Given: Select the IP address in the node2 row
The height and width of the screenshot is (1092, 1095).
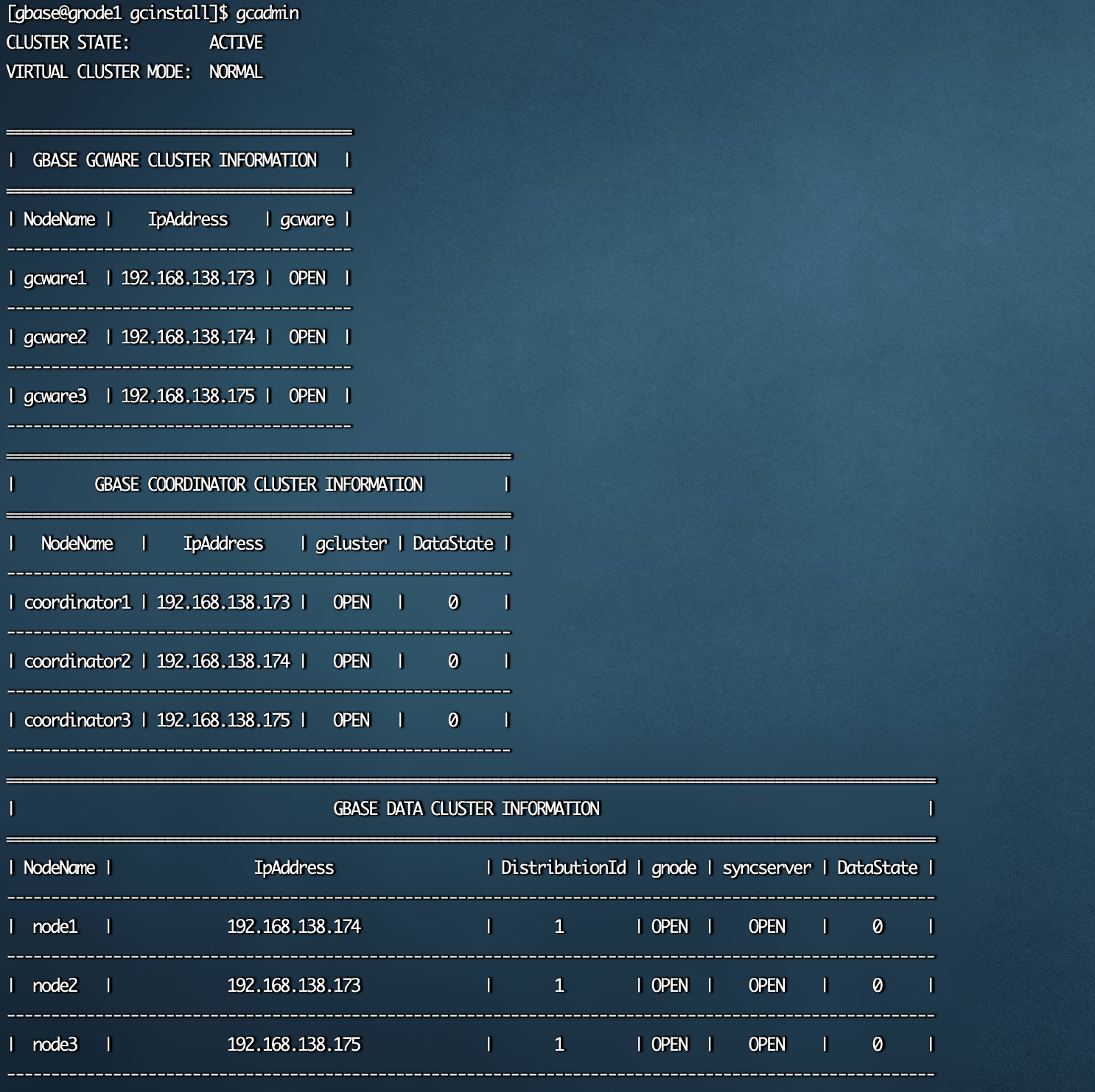Looking at the screenshot, I should [294, 986].
